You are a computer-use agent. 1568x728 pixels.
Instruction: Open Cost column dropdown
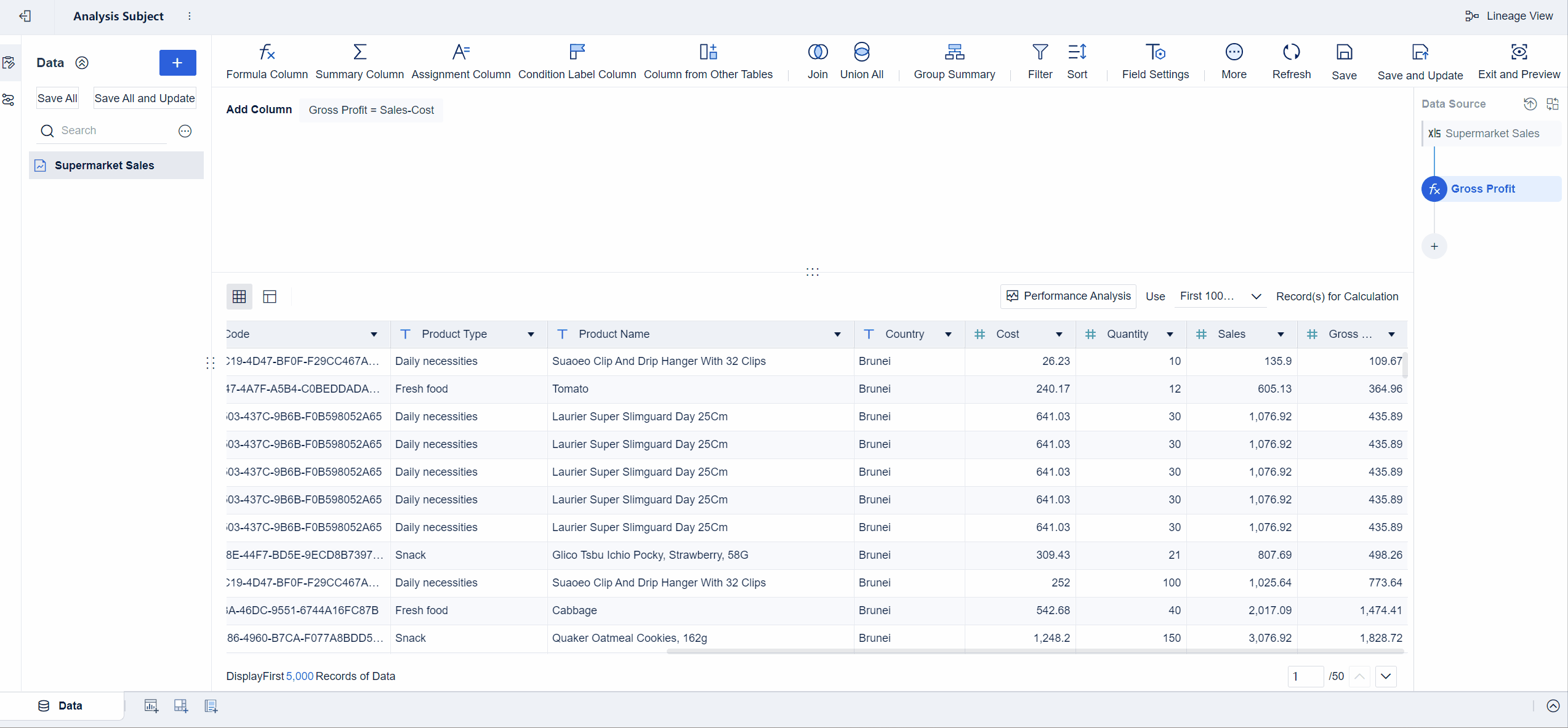coord(1059,334)
